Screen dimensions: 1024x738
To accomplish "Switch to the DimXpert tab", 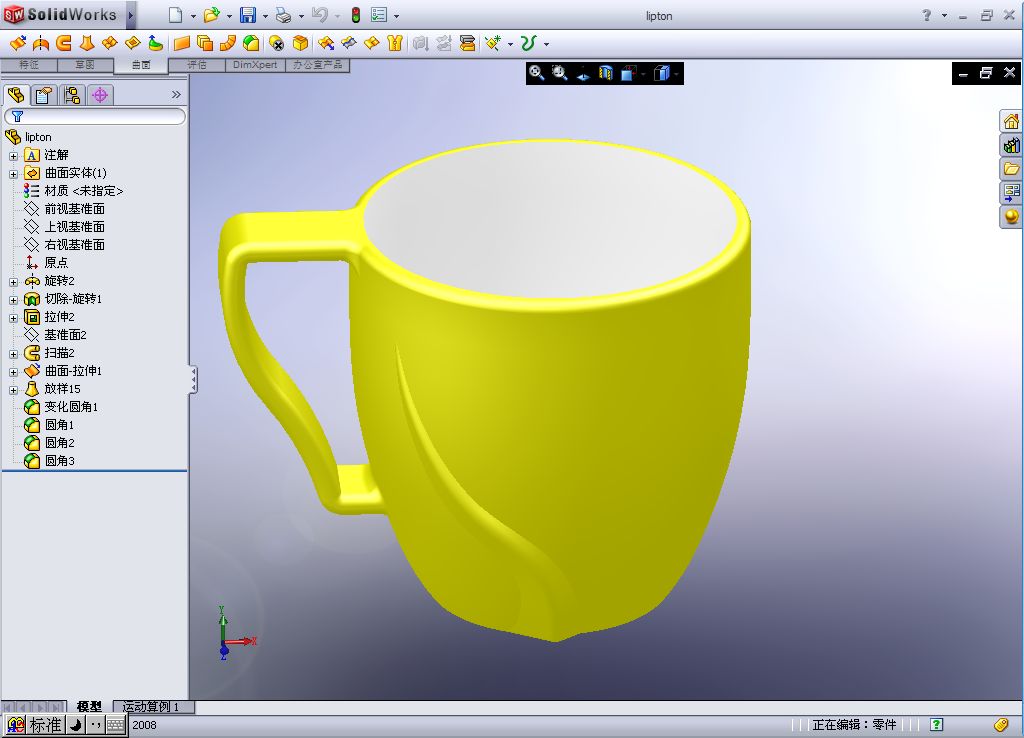I will [x=255, y=65].
